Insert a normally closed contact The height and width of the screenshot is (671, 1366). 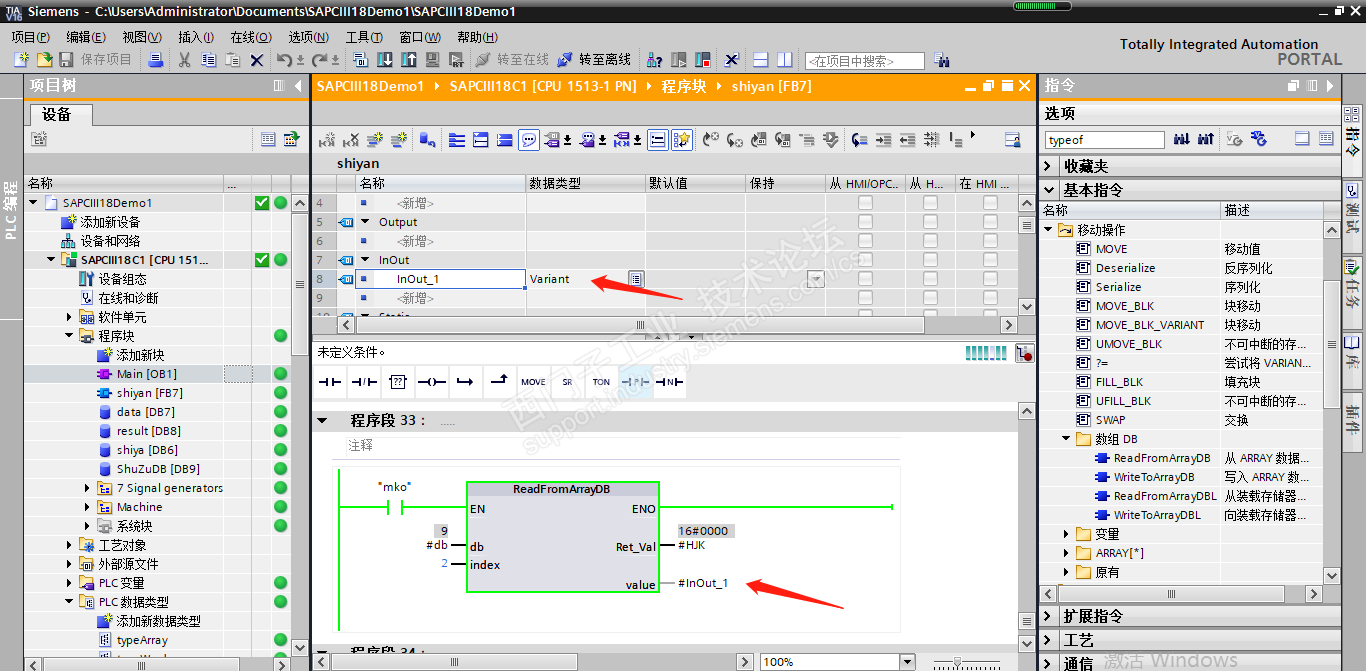[x=364, y=382]
